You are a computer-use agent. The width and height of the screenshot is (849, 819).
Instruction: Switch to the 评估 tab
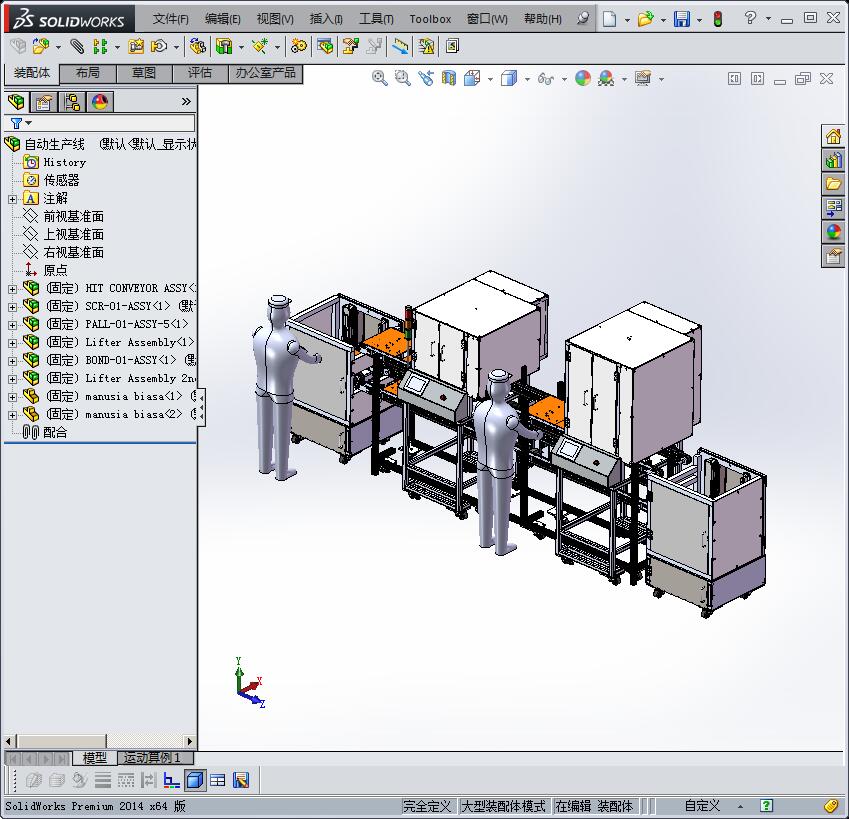(x=200, y=73)
